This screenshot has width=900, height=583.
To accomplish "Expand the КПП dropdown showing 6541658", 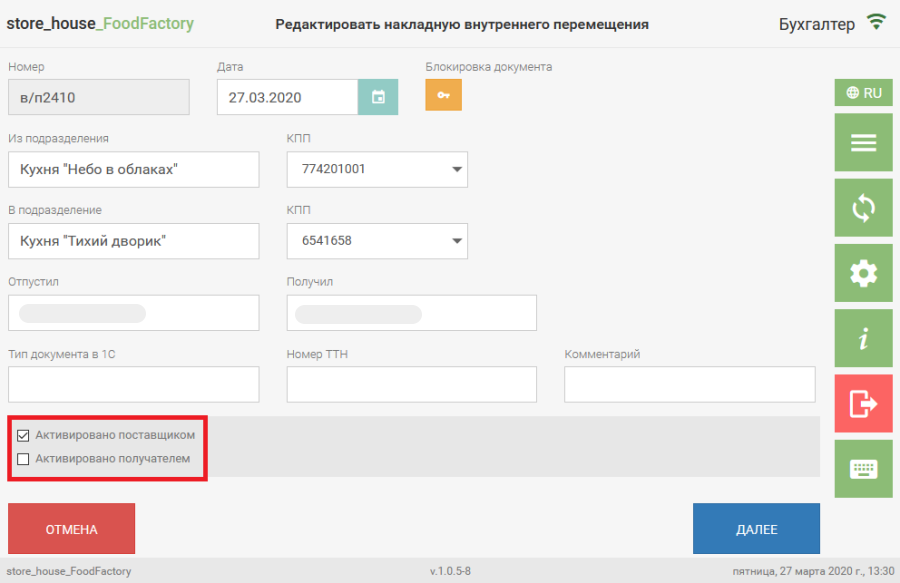I will (x=377, y=241).
